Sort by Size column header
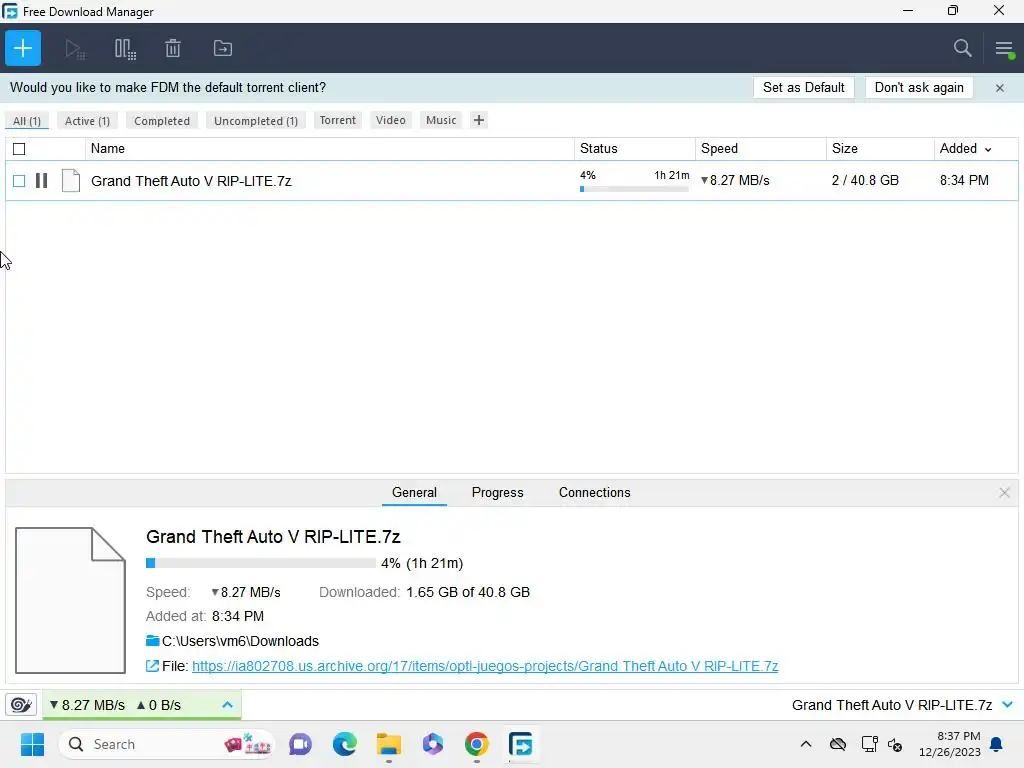This screenshot has height=768, width=1024. click(x=844, y=148)
